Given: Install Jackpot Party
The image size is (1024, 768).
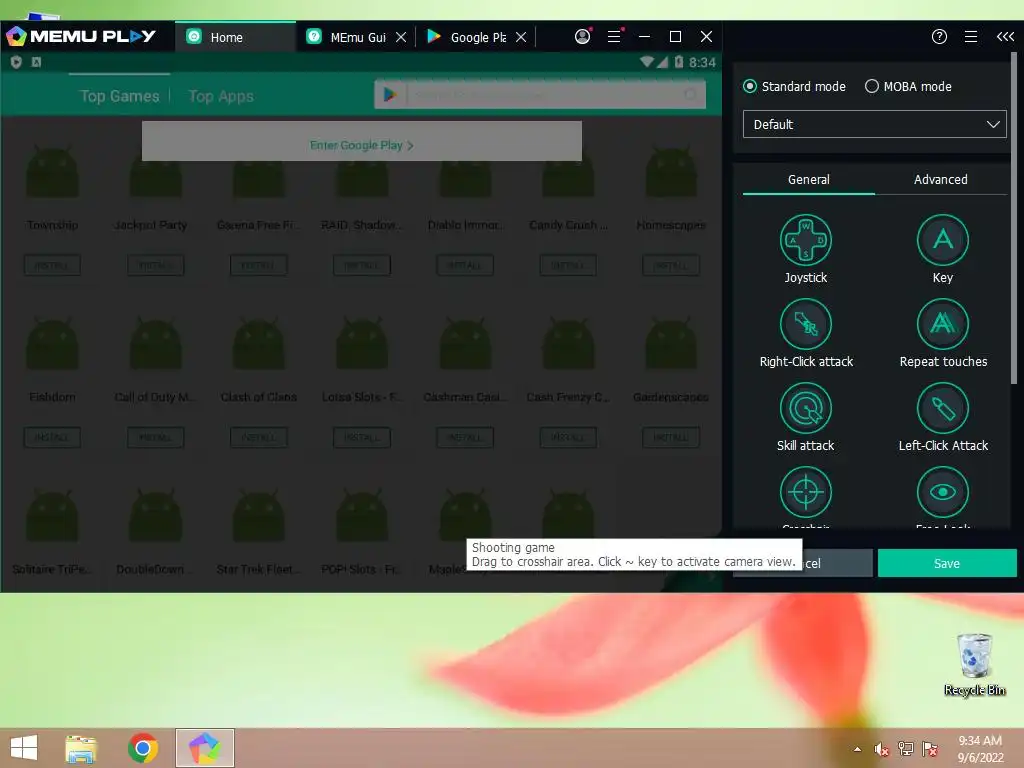Looking at the screenshot, I should [x=155, y=265].
